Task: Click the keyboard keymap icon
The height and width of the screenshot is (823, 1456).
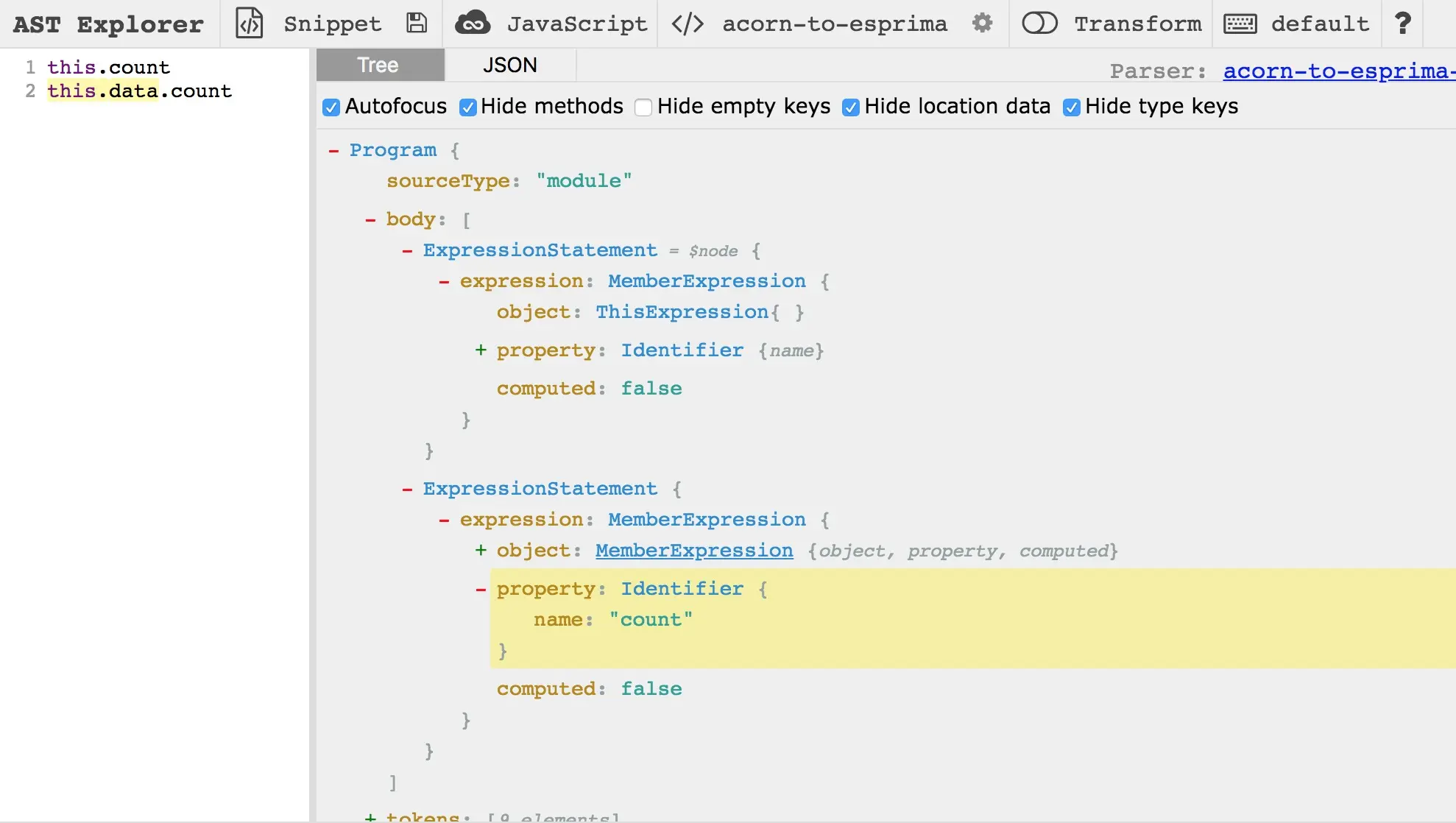Action: [x=1240, y=24]
